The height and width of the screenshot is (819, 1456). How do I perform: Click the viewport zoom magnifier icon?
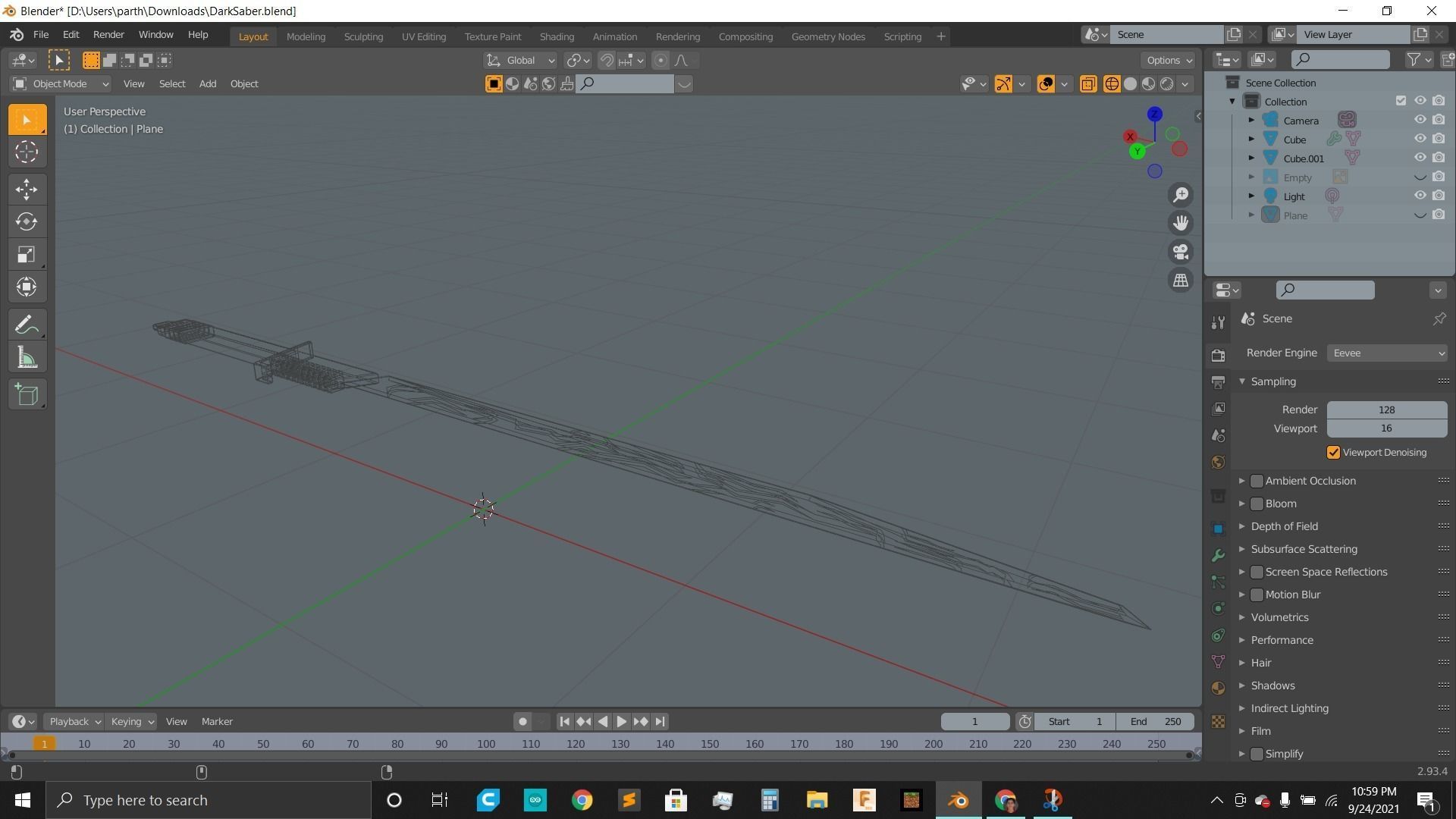[x=1181, y=195]
